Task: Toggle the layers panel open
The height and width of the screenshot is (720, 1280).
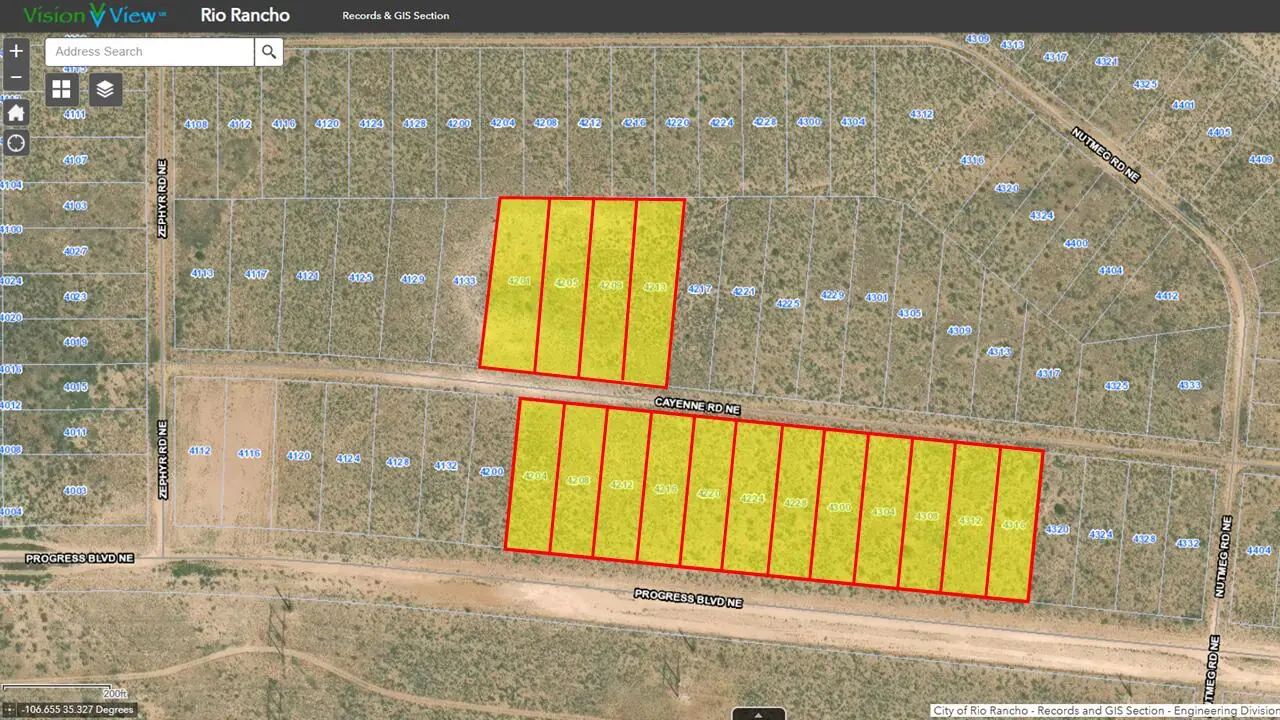Action: (105, 89)
